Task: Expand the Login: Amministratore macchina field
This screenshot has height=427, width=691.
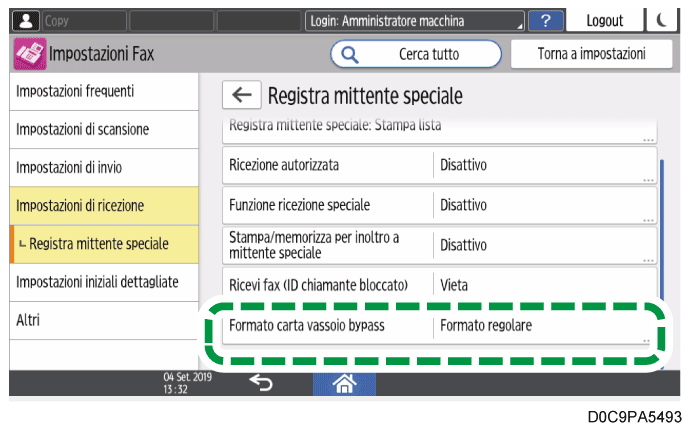Action: coord(414,20)
